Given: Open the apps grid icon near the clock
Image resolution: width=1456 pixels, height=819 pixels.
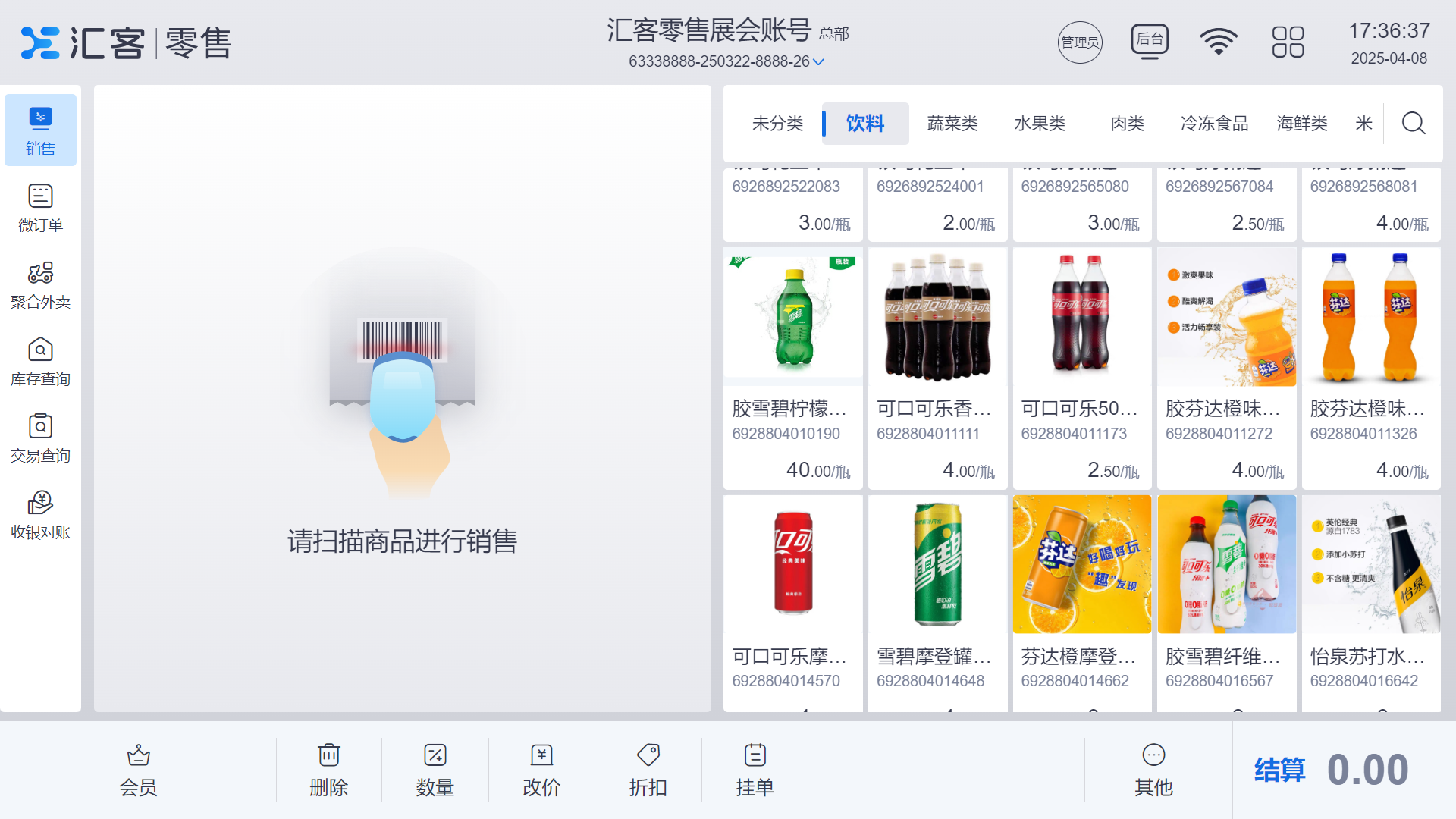Looking at the screenshot, I should point(1287,43).
